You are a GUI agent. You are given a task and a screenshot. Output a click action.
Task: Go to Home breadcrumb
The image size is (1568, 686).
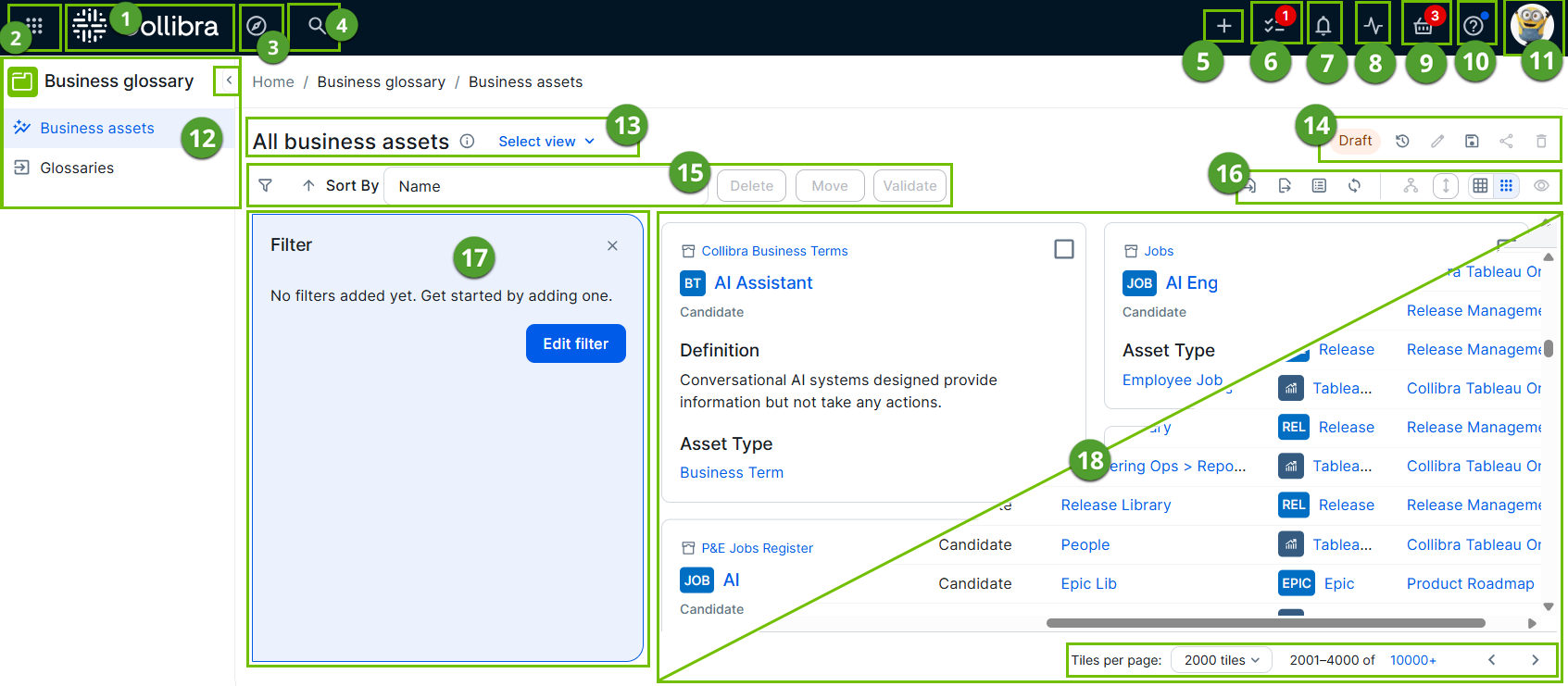click(273, 81)
